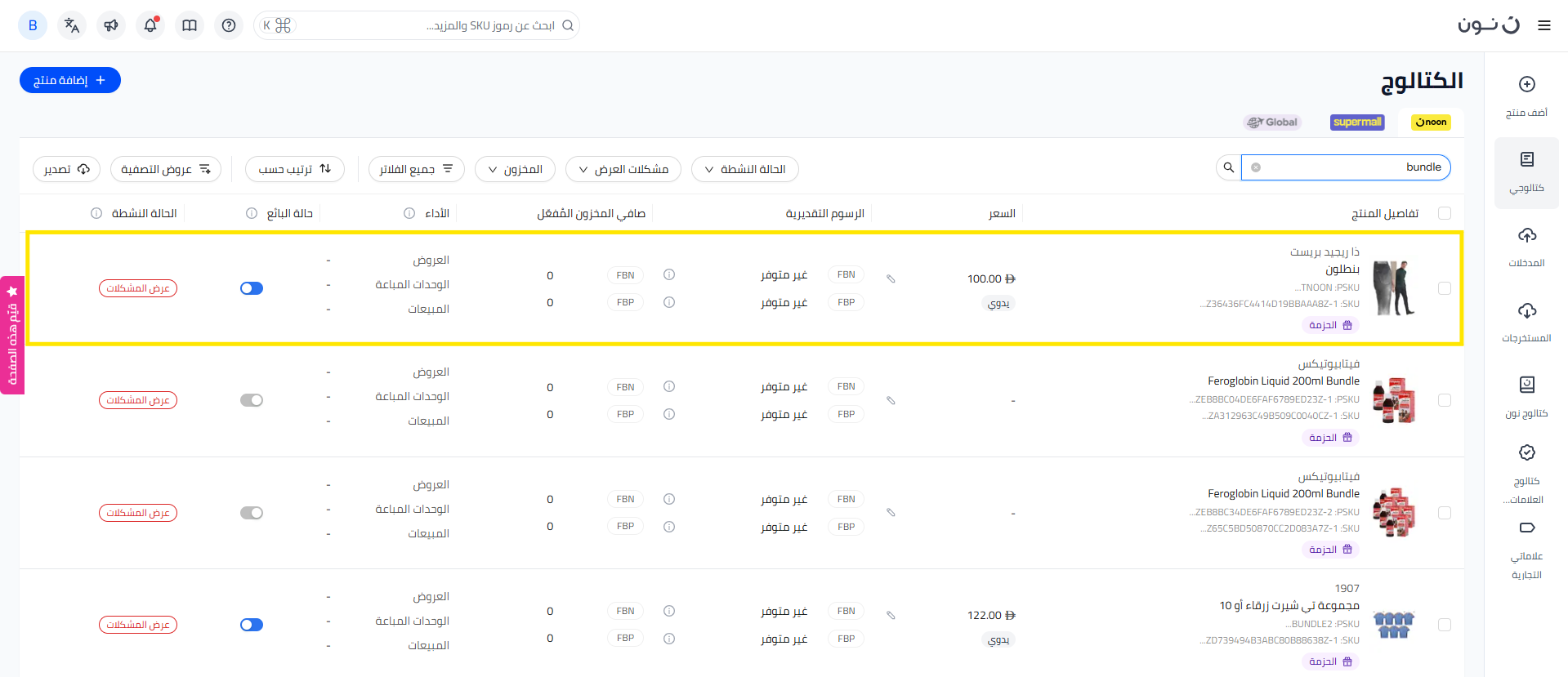This screenshot has height=677, width=1568.
Task: Click the language translate icon
Action: tap(72, 25)
